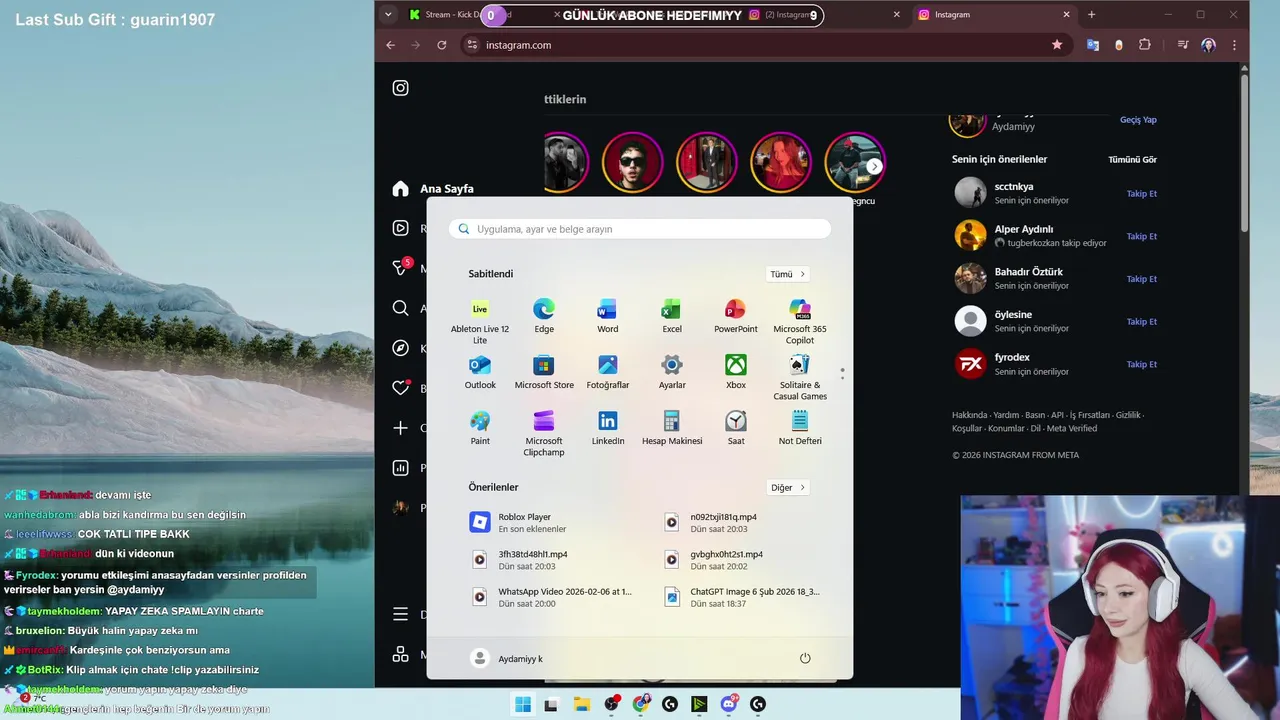The height and width of the screenshot is (720, 1280).
Task: Open Instagram notifications heart icon
Action: click(400, 388)
